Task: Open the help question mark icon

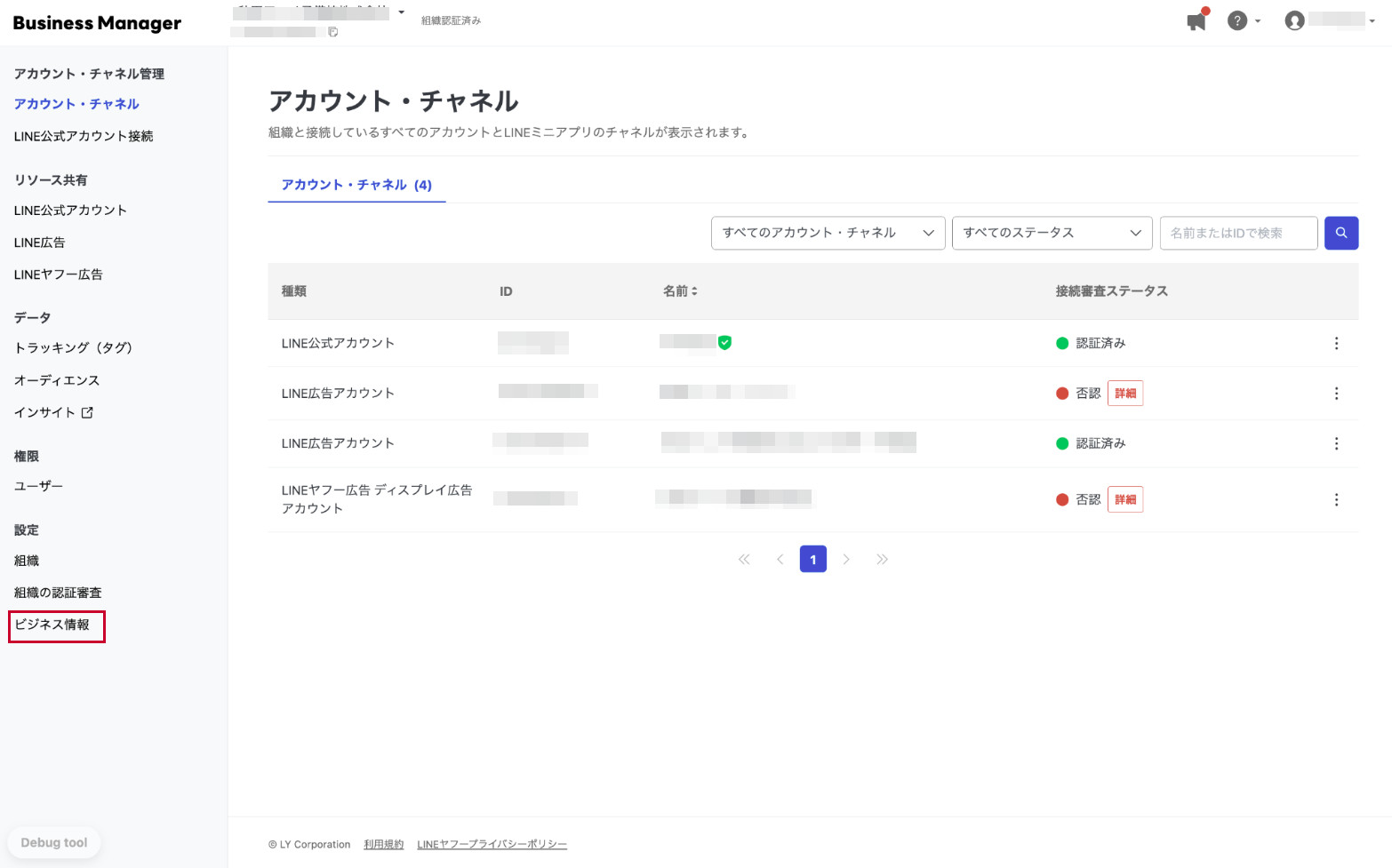Action: [1236, 20]
